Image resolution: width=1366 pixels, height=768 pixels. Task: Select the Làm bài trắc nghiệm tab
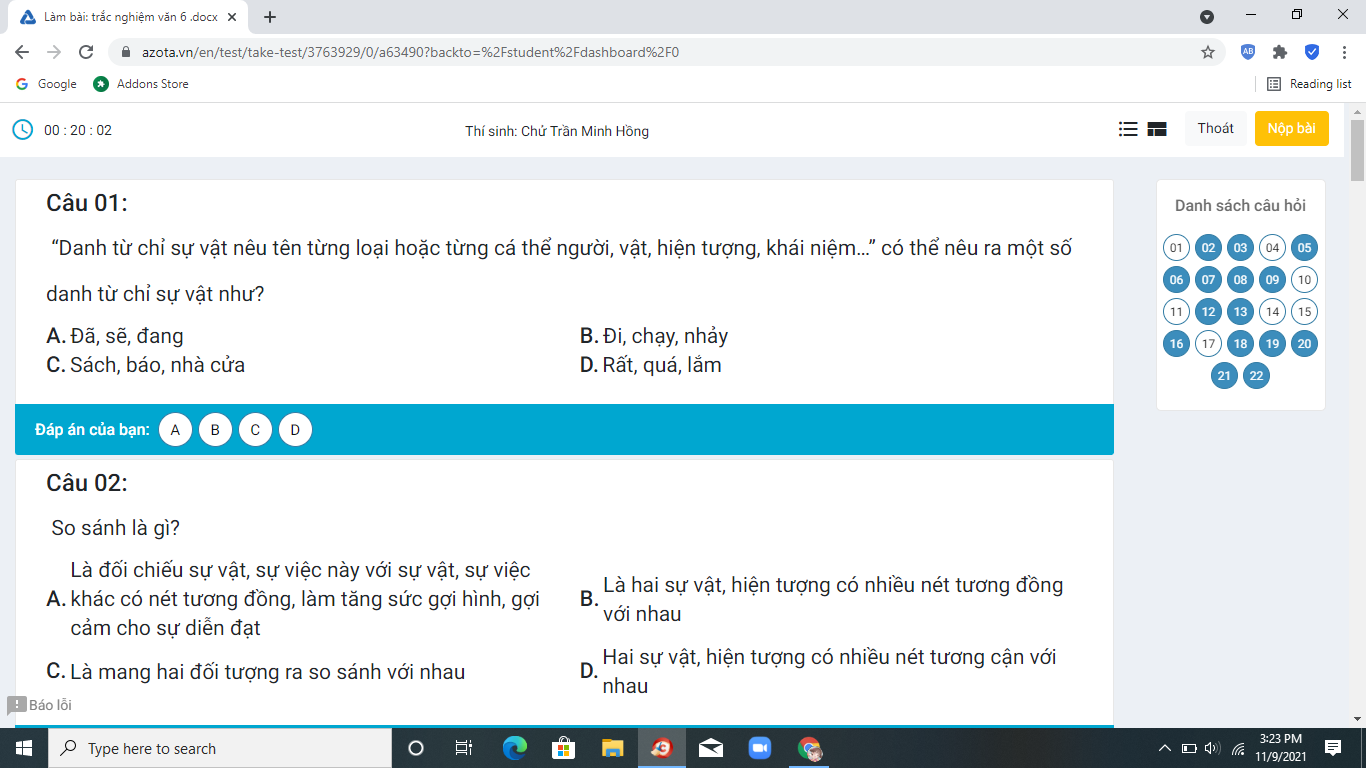click(130, 17)
